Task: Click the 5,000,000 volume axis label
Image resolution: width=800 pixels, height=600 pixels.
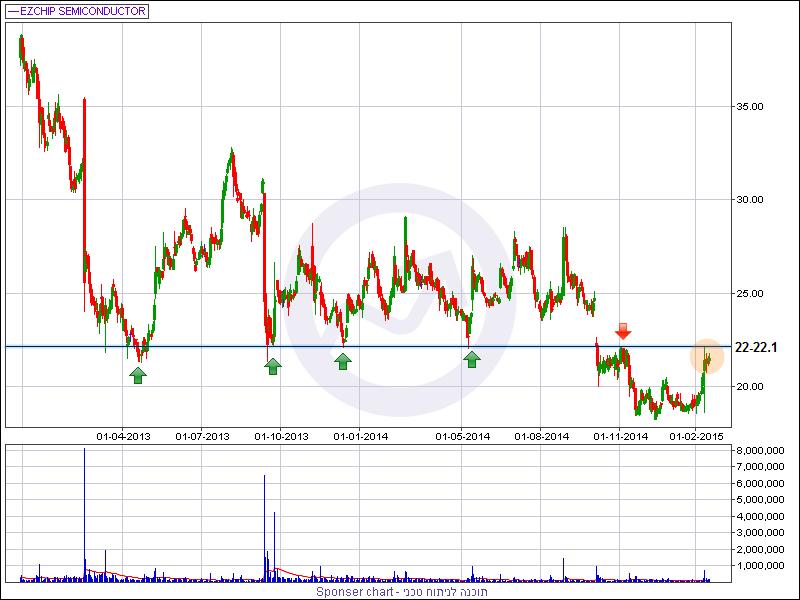Action: click(x=760, y=500)
